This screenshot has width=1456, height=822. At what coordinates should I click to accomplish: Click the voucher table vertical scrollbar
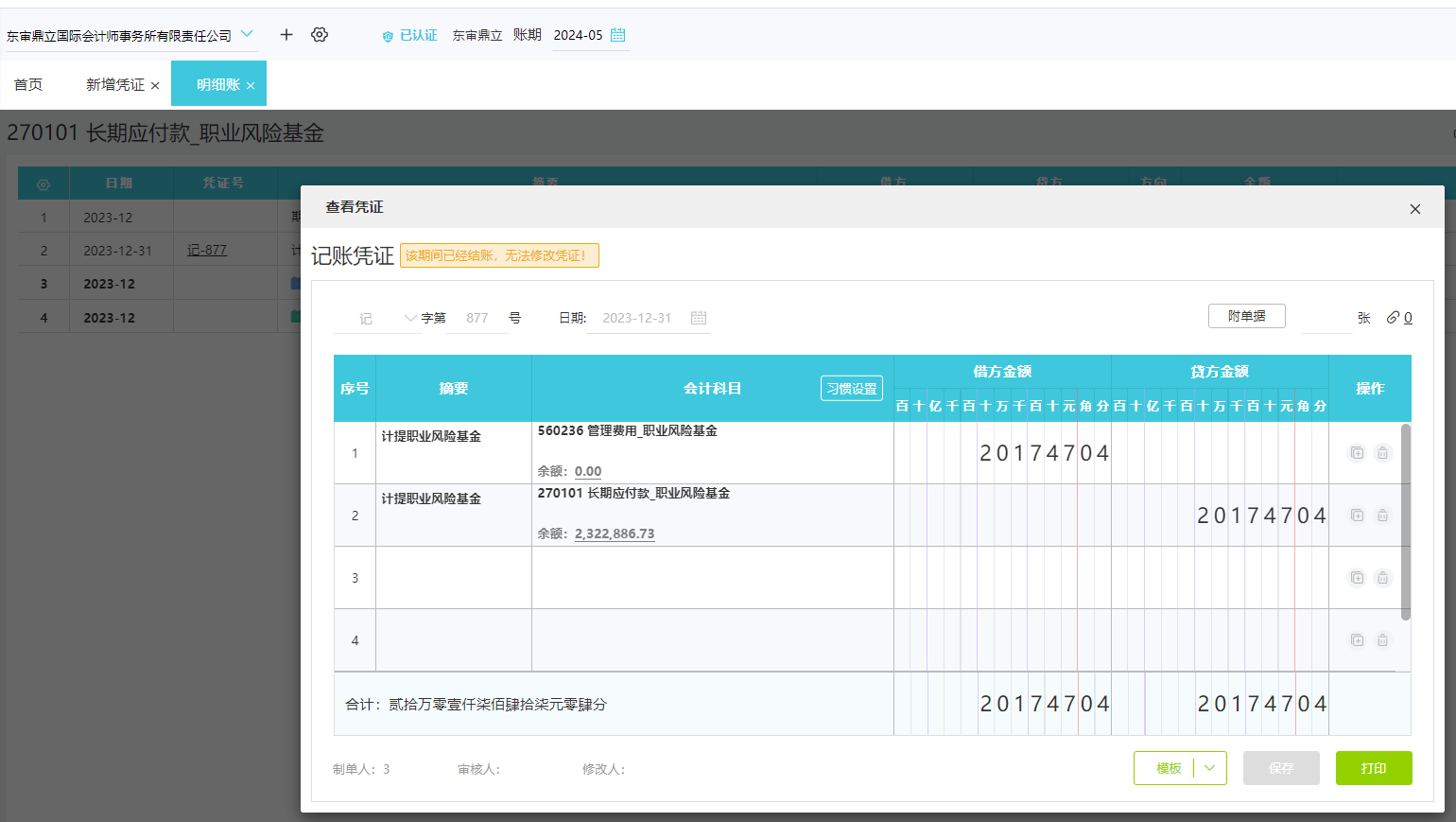[x=1405, y=522]
